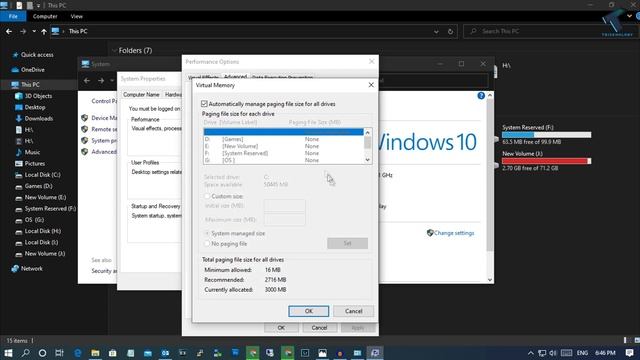Open Action Center notifications icon
The width and height of the screenshot is (640, 360).
[x=629, y=353]
